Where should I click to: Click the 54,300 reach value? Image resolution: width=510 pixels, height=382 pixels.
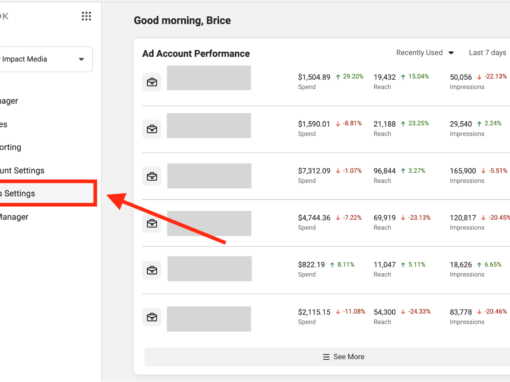384,312
